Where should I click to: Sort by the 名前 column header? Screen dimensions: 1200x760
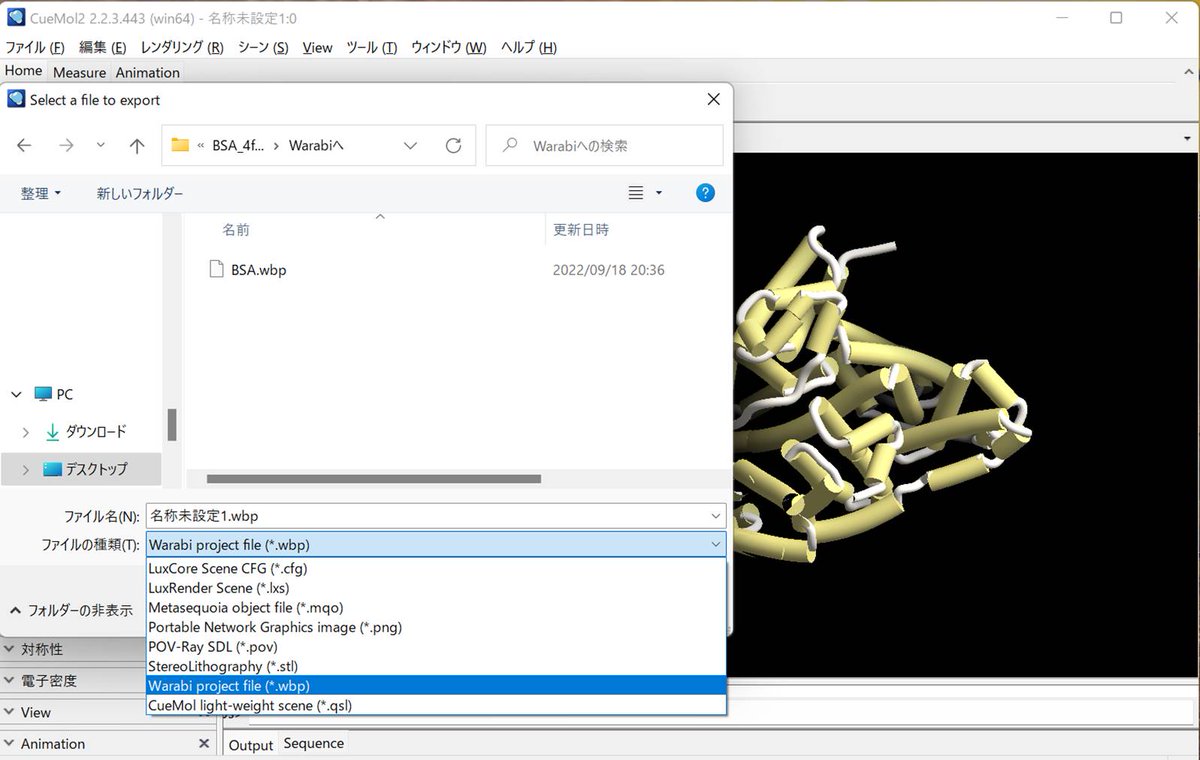(x=236, y=229)
